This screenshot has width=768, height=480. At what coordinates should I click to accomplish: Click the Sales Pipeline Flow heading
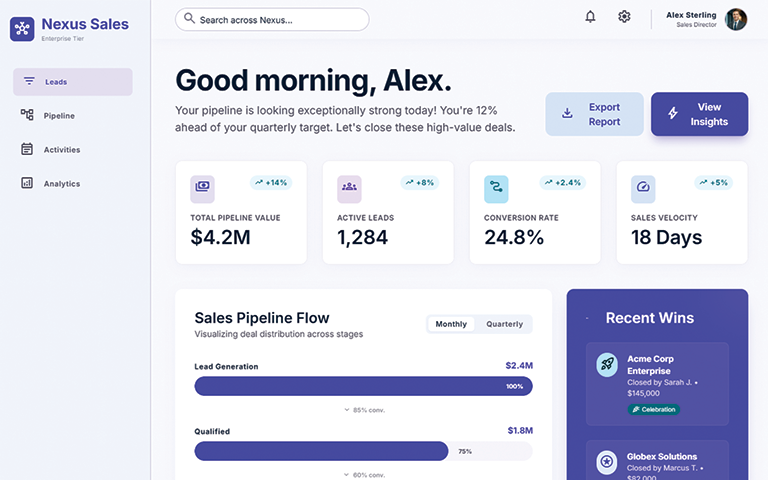(x=262, y=318)
